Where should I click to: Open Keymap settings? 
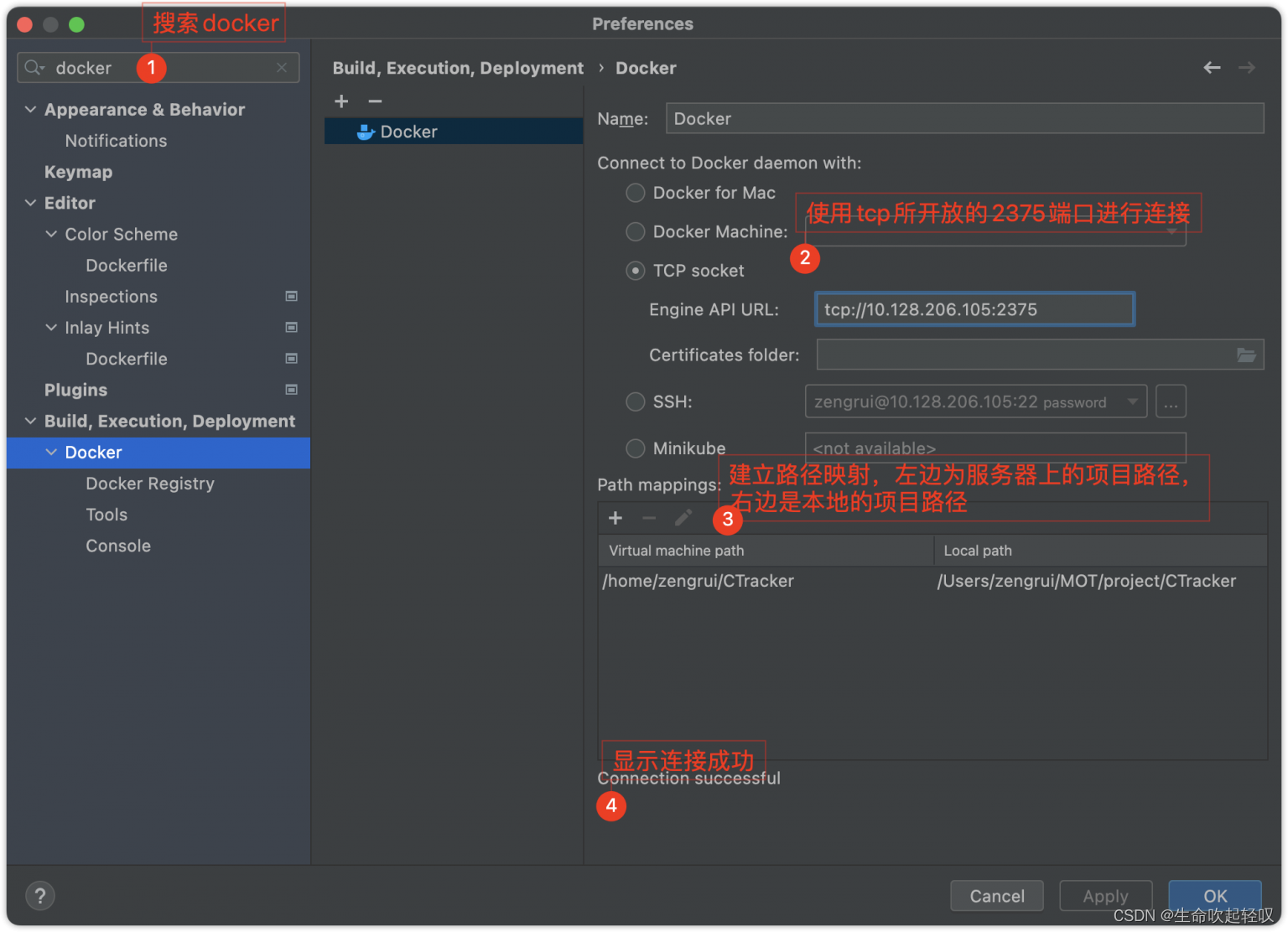[x=78, y=172]
